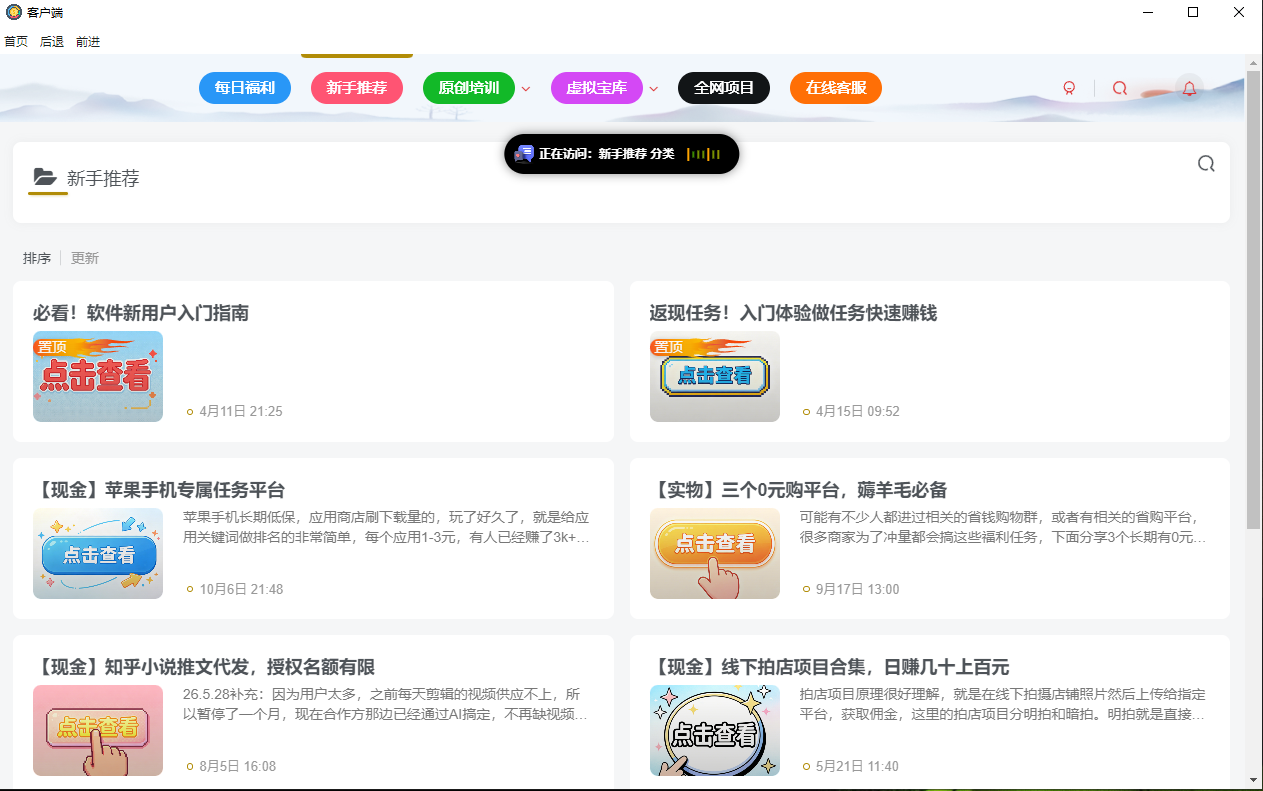Click description text of 苹果手机专属任务平台
This screenshot has height=791, width=1263.
point(386,527)
